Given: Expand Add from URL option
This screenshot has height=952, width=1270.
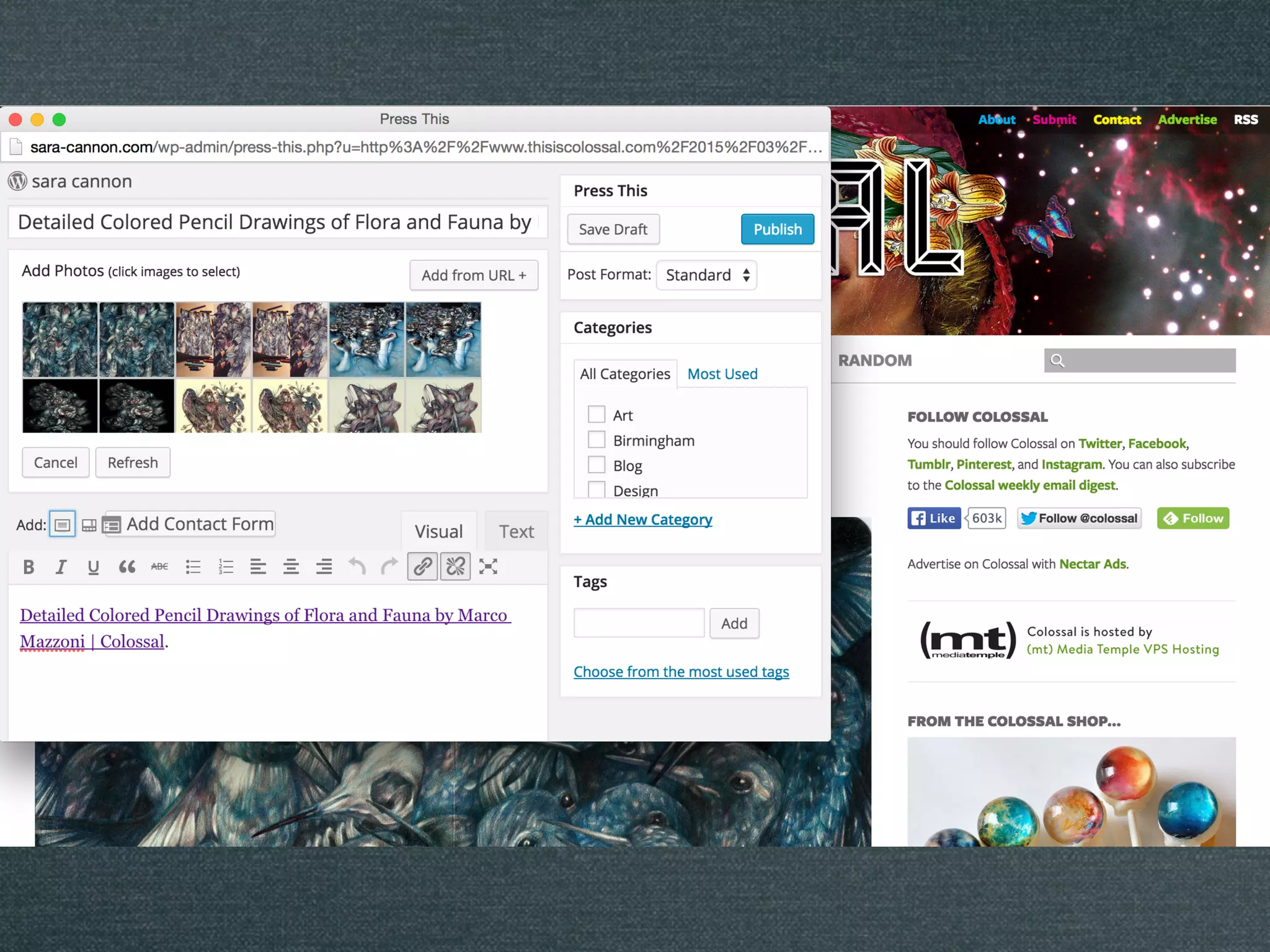Looking at the screenshot, I should click(x=474, y=275).
